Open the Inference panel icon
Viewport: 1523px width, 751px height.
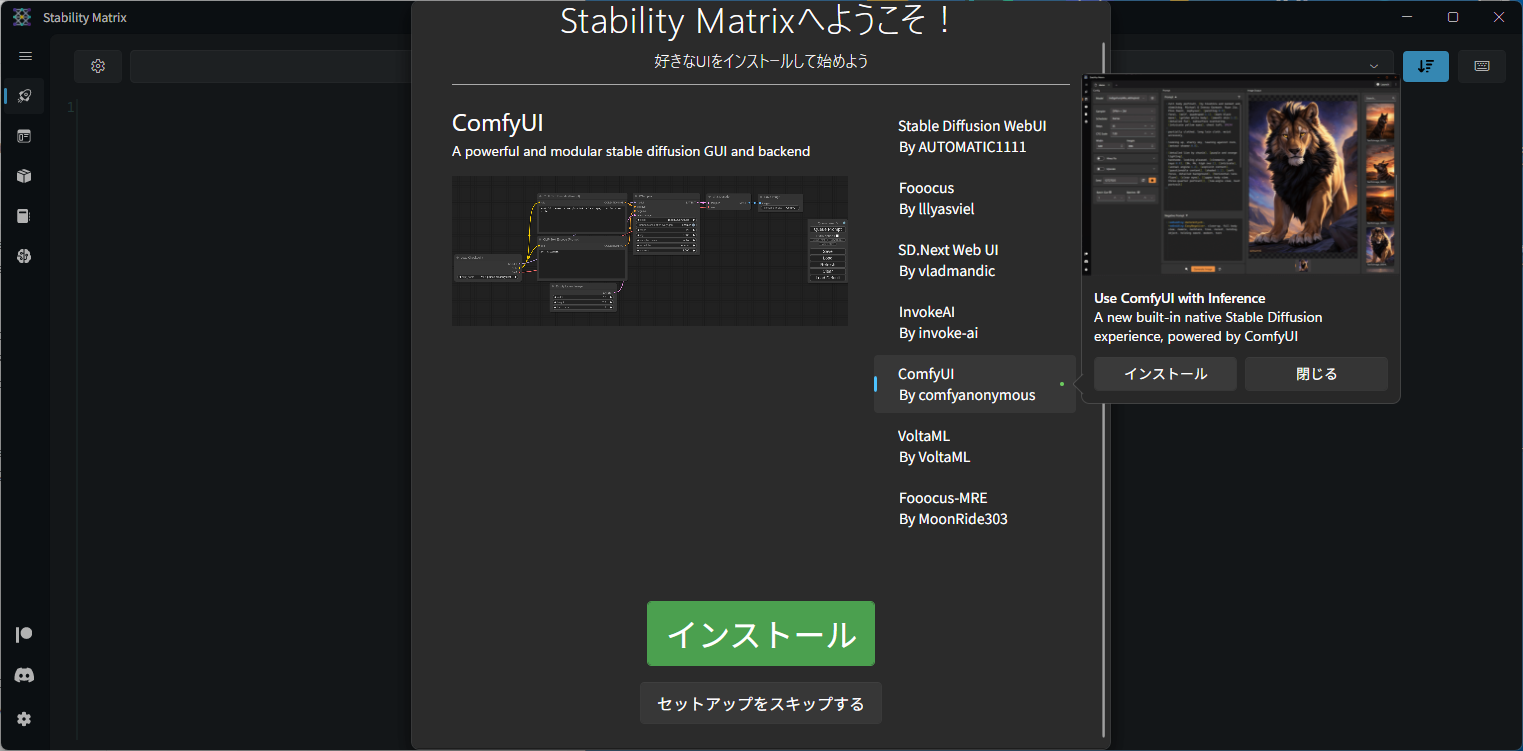(24, 136)
